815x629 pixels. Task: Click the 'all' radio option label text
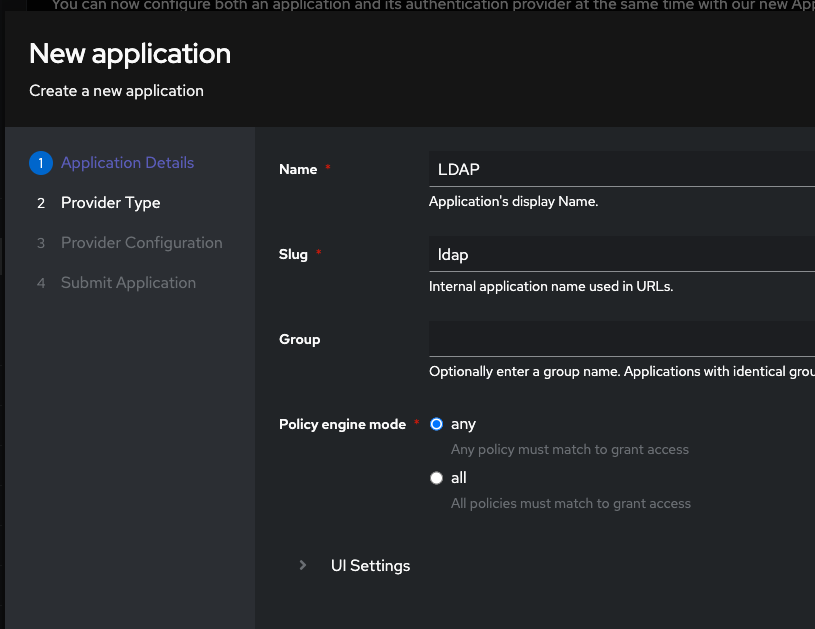[459, 478]
